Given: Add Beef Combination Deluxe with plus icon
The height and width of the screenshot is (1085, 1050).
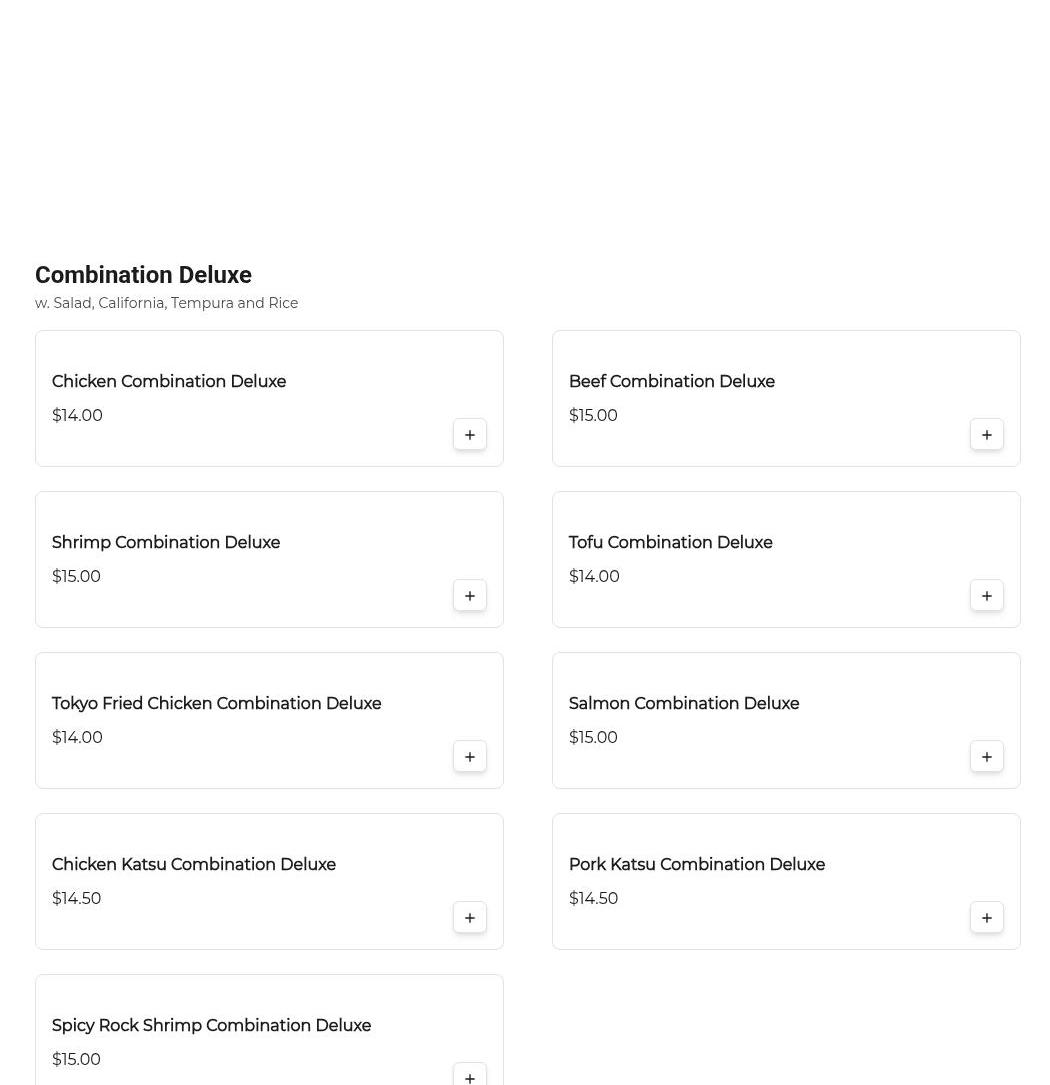Looking at the screenshot, I should pos(987,435).
